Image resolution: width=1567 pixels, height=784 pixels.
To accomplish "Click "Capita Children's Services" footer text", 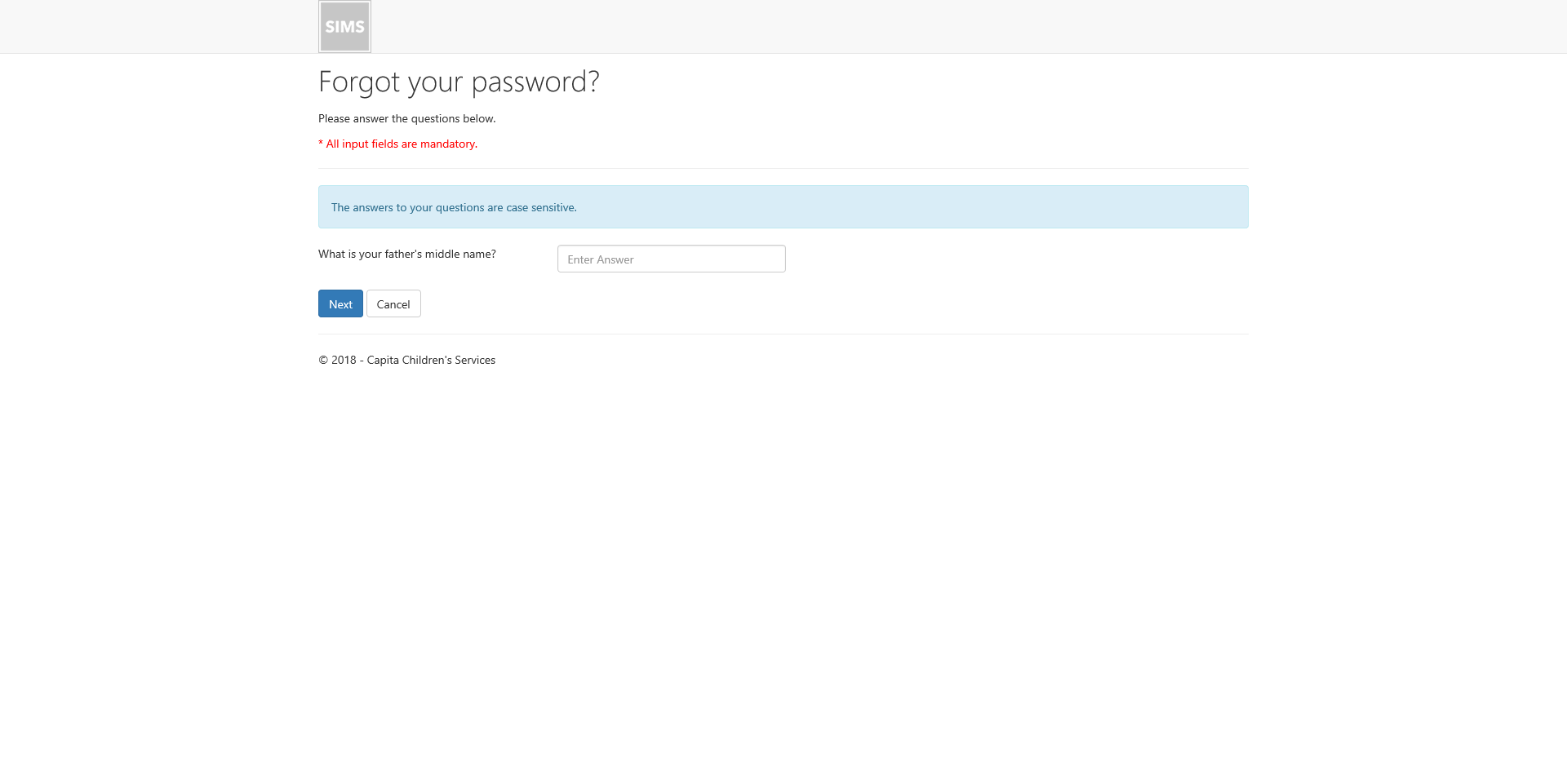I will click(x=431, y=360).
